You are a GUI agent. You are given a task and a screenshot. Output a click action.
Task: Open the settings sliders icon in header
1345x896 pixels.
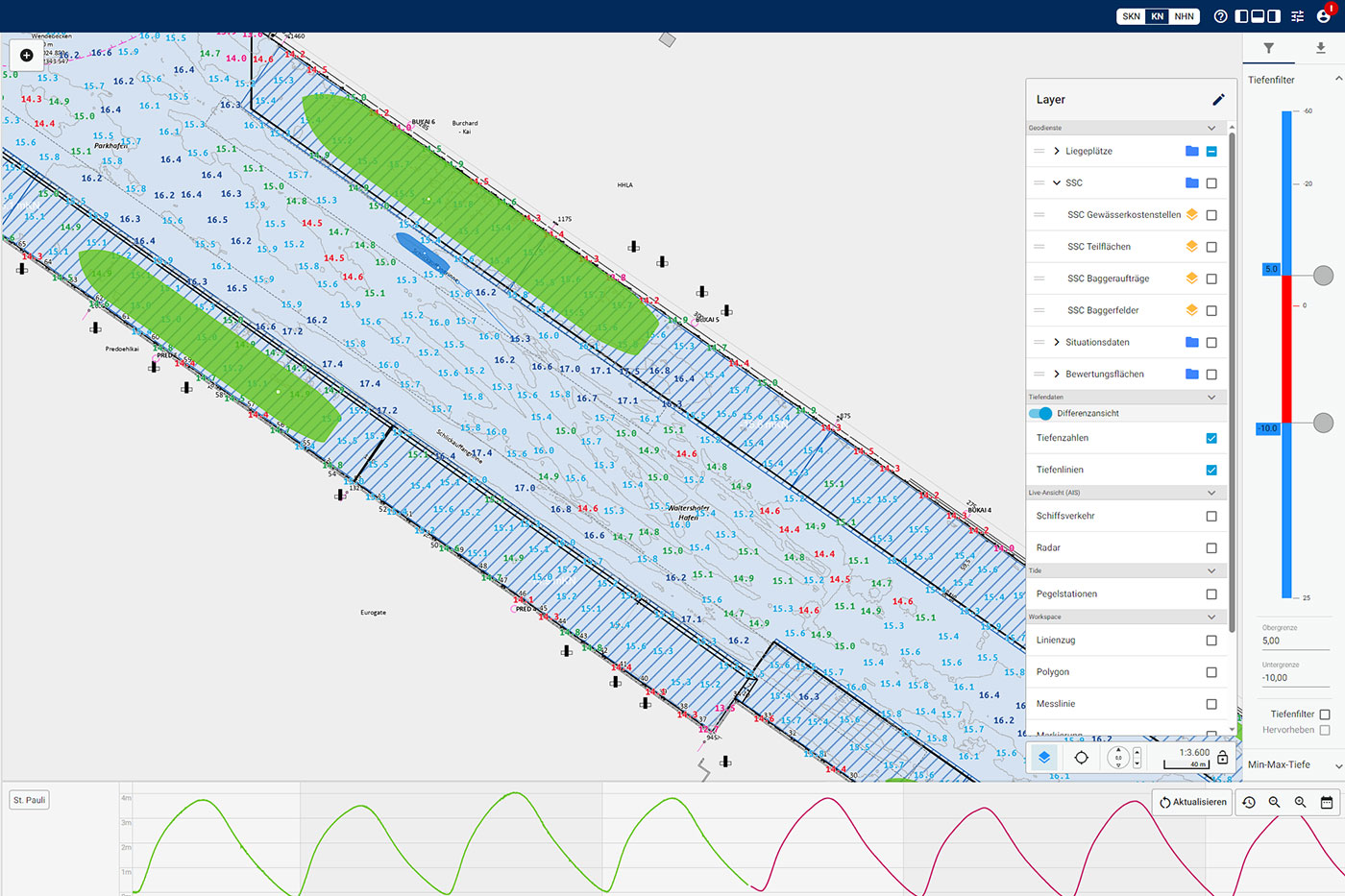(x=1297, y=16)
